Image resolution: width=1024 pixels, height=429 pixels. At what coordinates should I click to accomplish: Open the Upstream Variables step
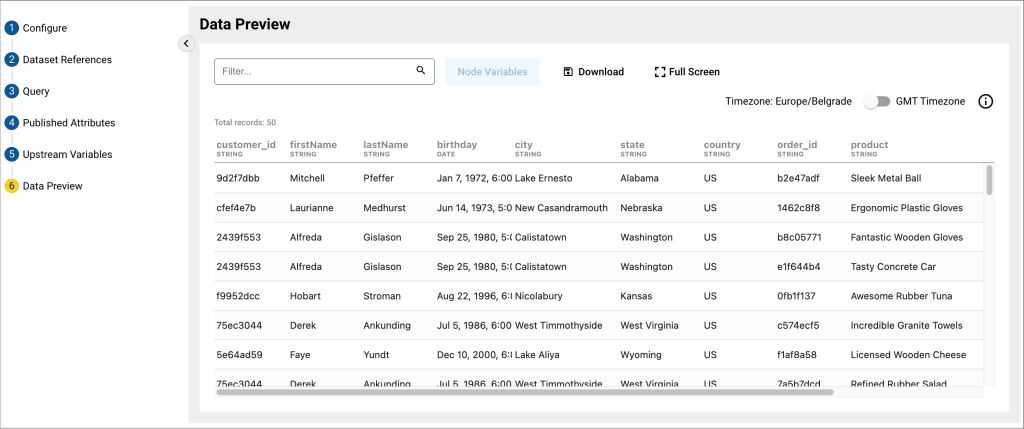[x=67, y=155]
